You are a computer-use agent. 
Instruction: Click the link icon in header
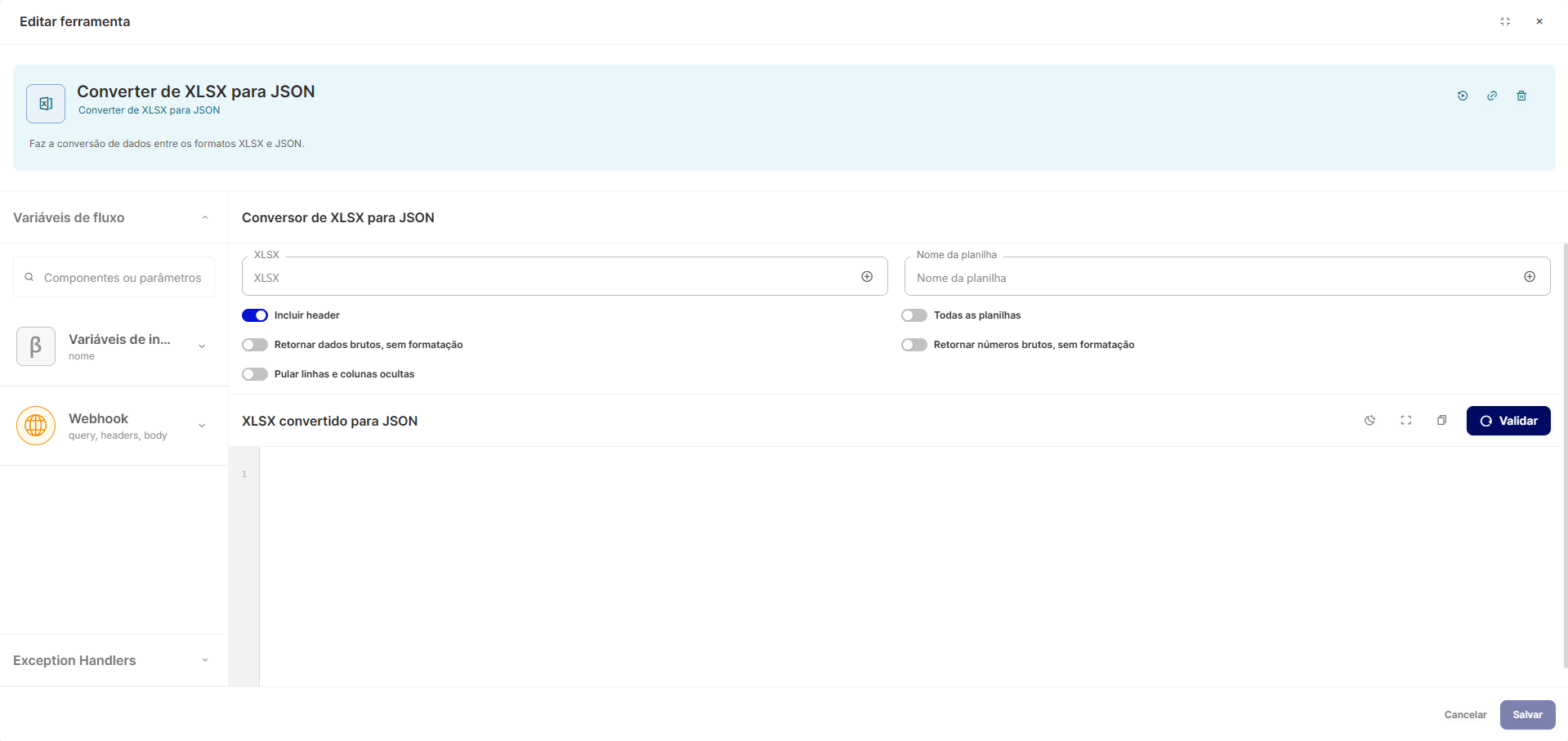click(x=1492, y=96)
